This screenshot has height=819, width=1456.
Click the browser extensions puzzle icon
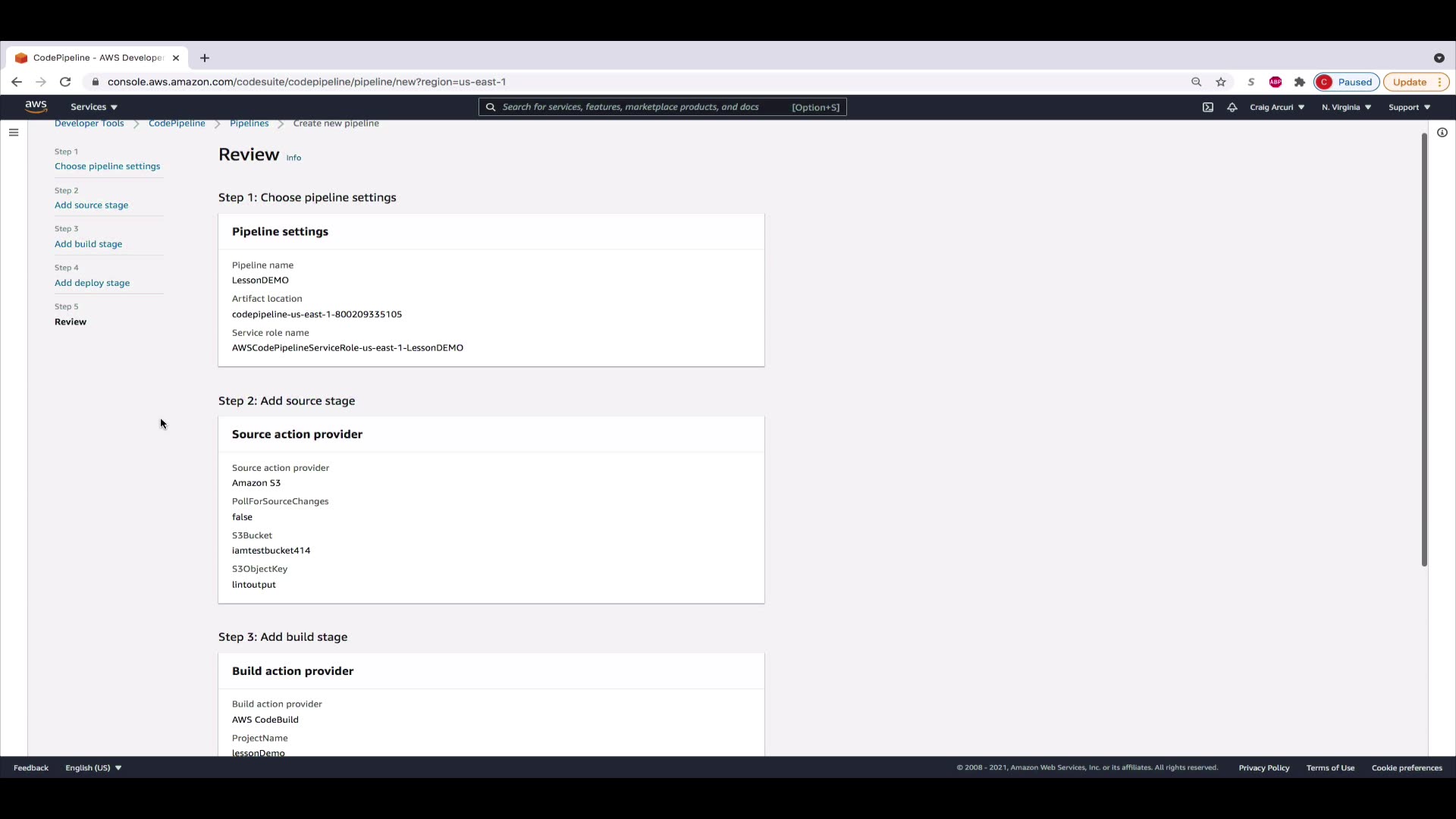point(1300,82)
